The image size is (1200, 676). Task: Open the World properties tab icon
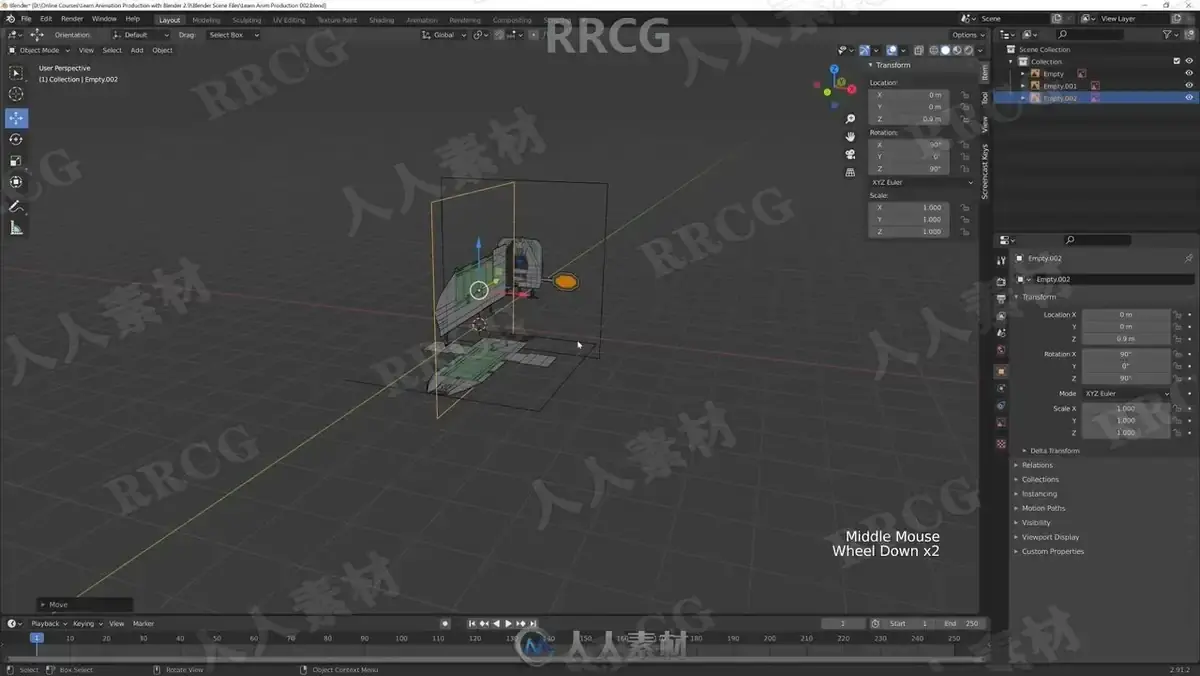point(1001,351)
